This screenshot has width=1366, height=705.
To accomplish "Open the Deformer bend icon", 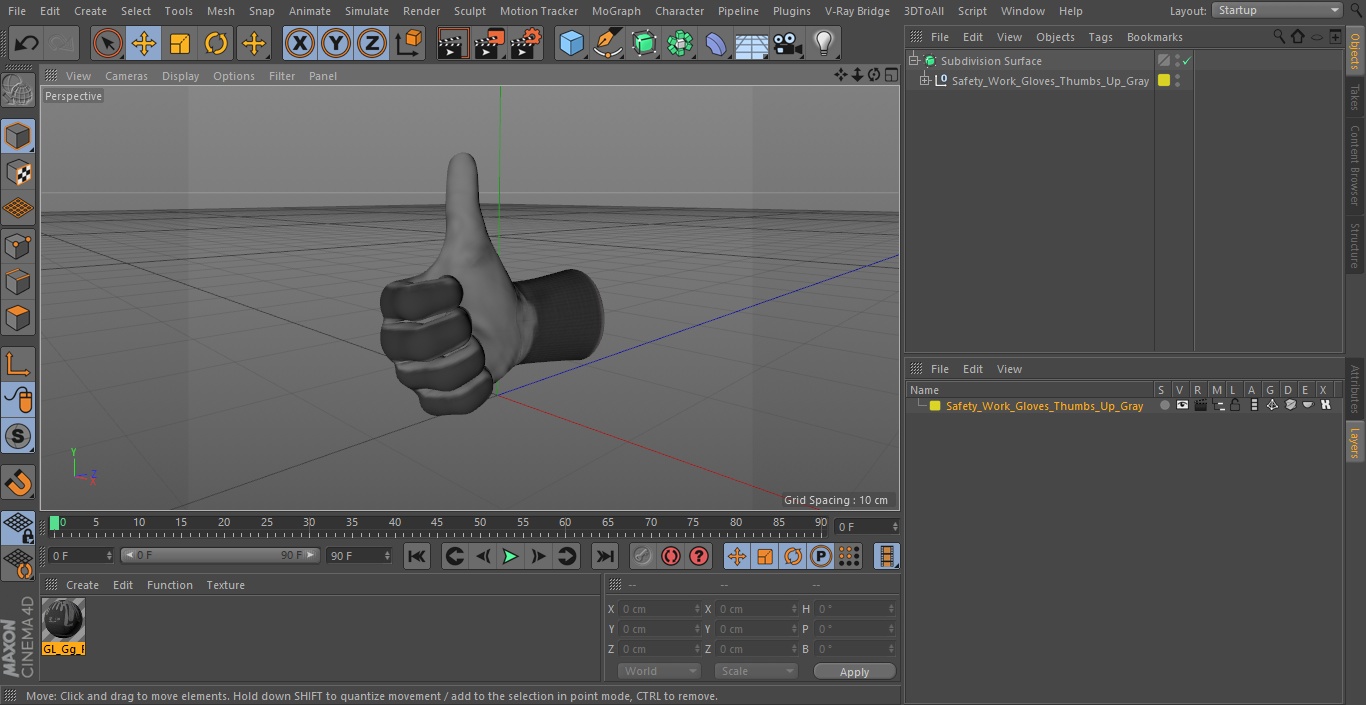I will pyautogui.click(x=716, y=44).
